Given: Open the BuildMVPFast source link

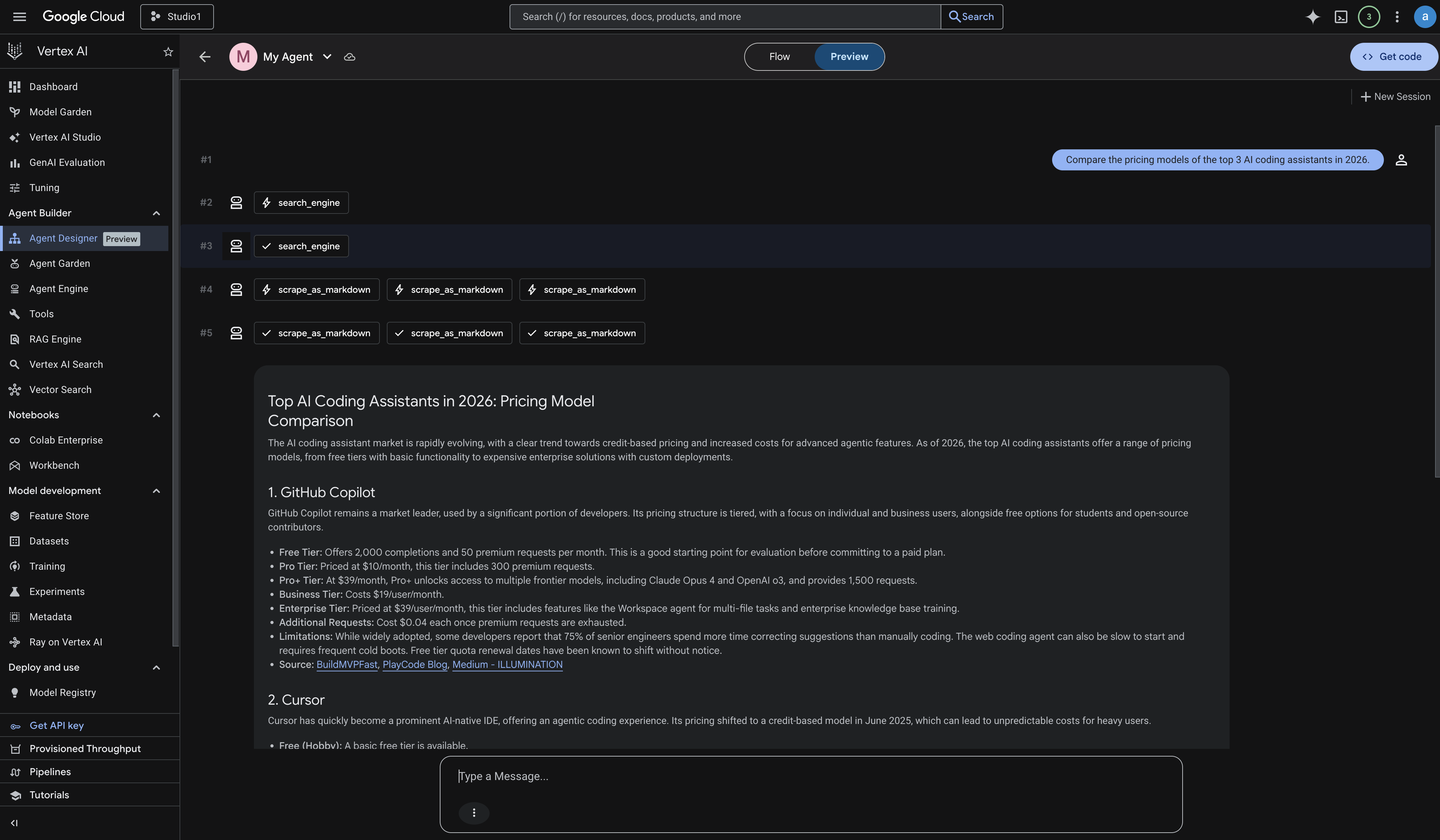Looking at the screenshot, I should coord(346,664).
